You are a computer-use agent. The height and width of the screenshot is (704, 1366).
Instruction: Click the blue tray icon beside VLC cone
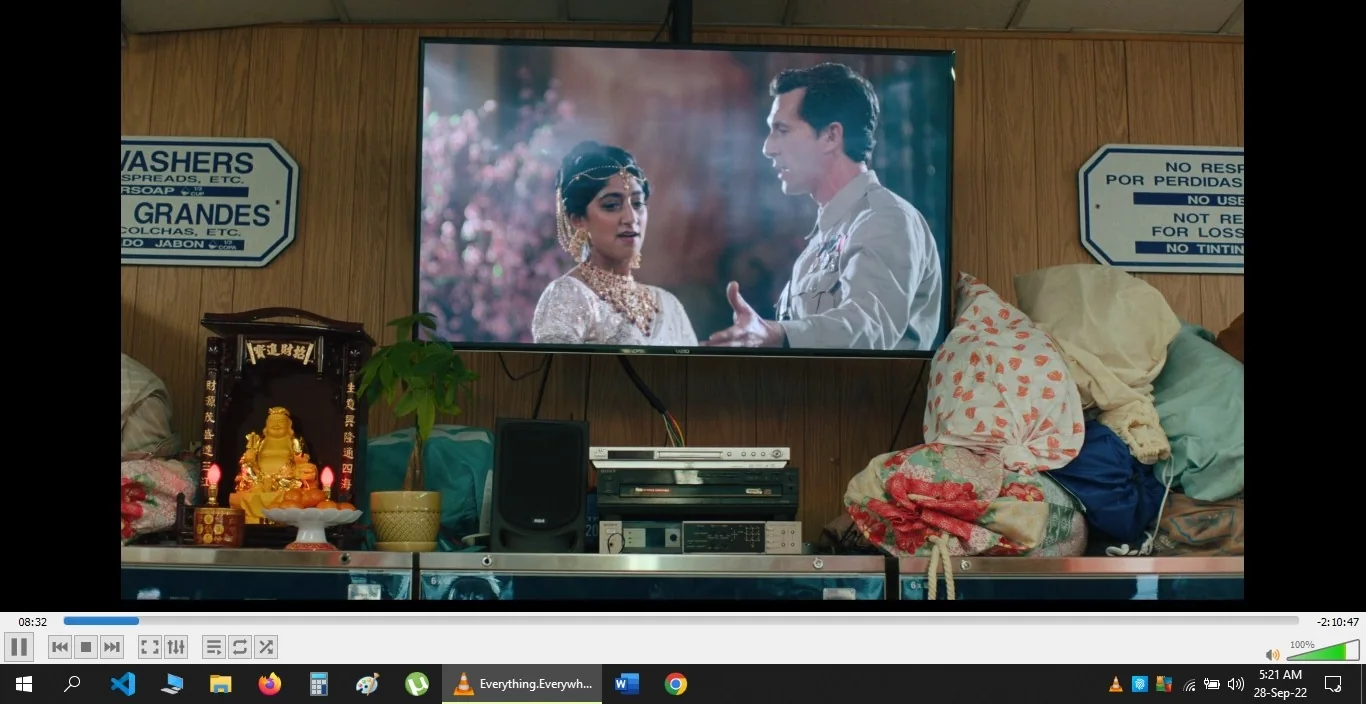1140,685
